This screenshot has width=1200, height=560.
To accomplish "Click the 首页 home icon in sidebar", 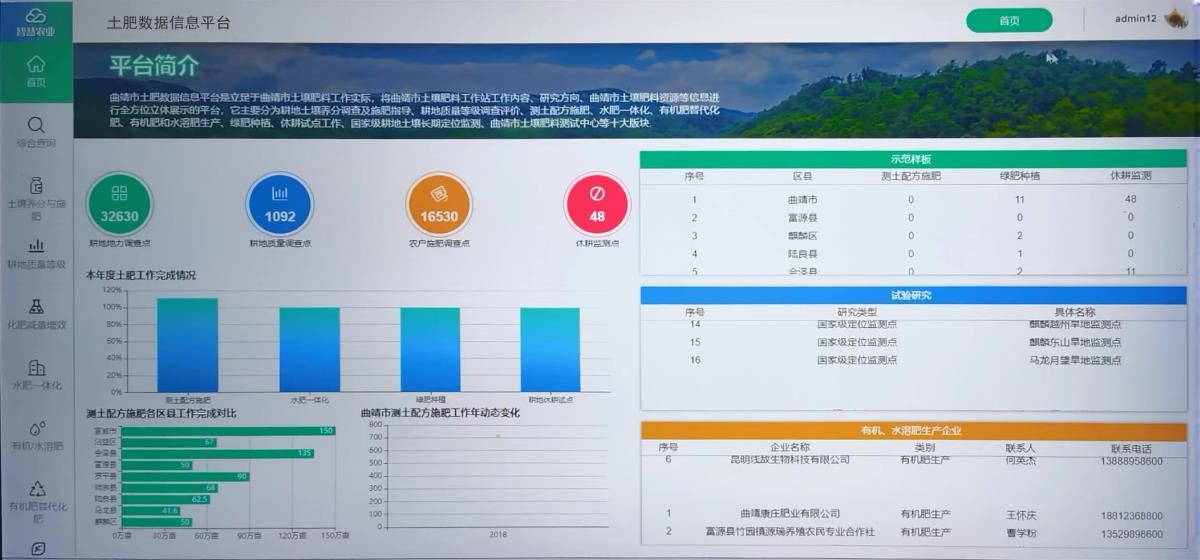I will [36, 64].
